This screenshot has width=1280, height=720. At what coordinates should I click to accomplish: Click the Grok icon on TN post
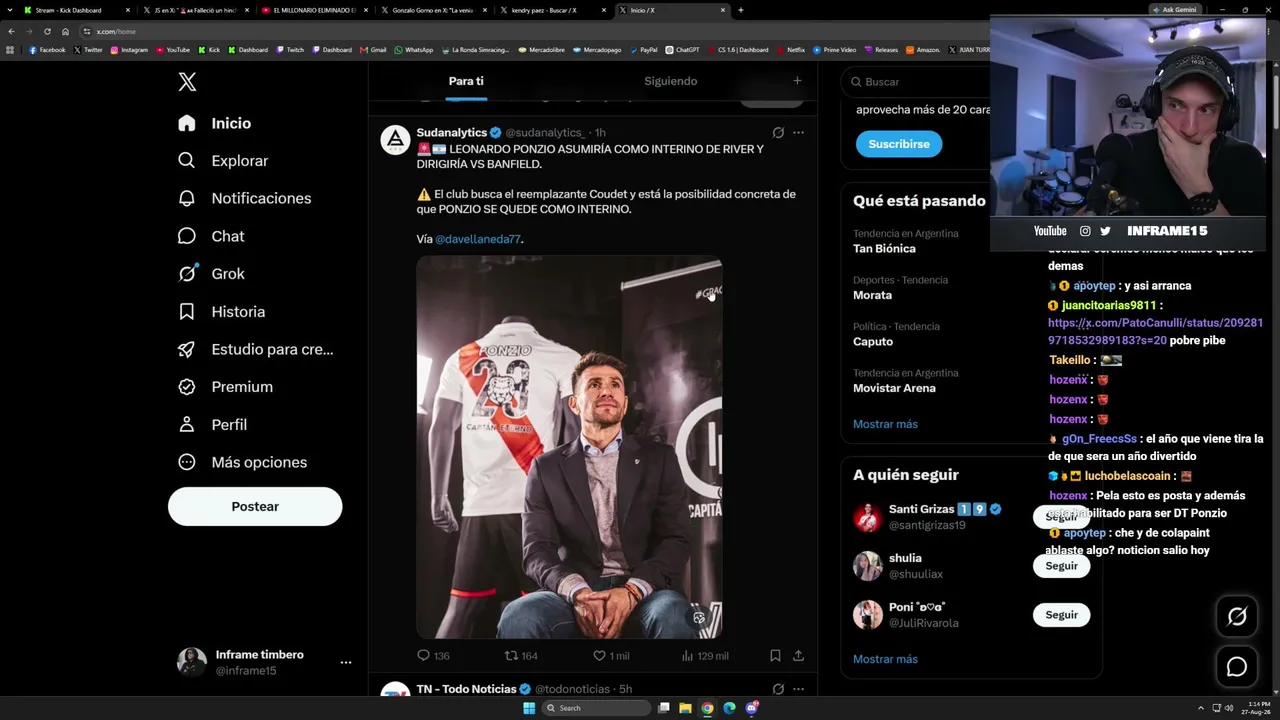coord(778,689)
